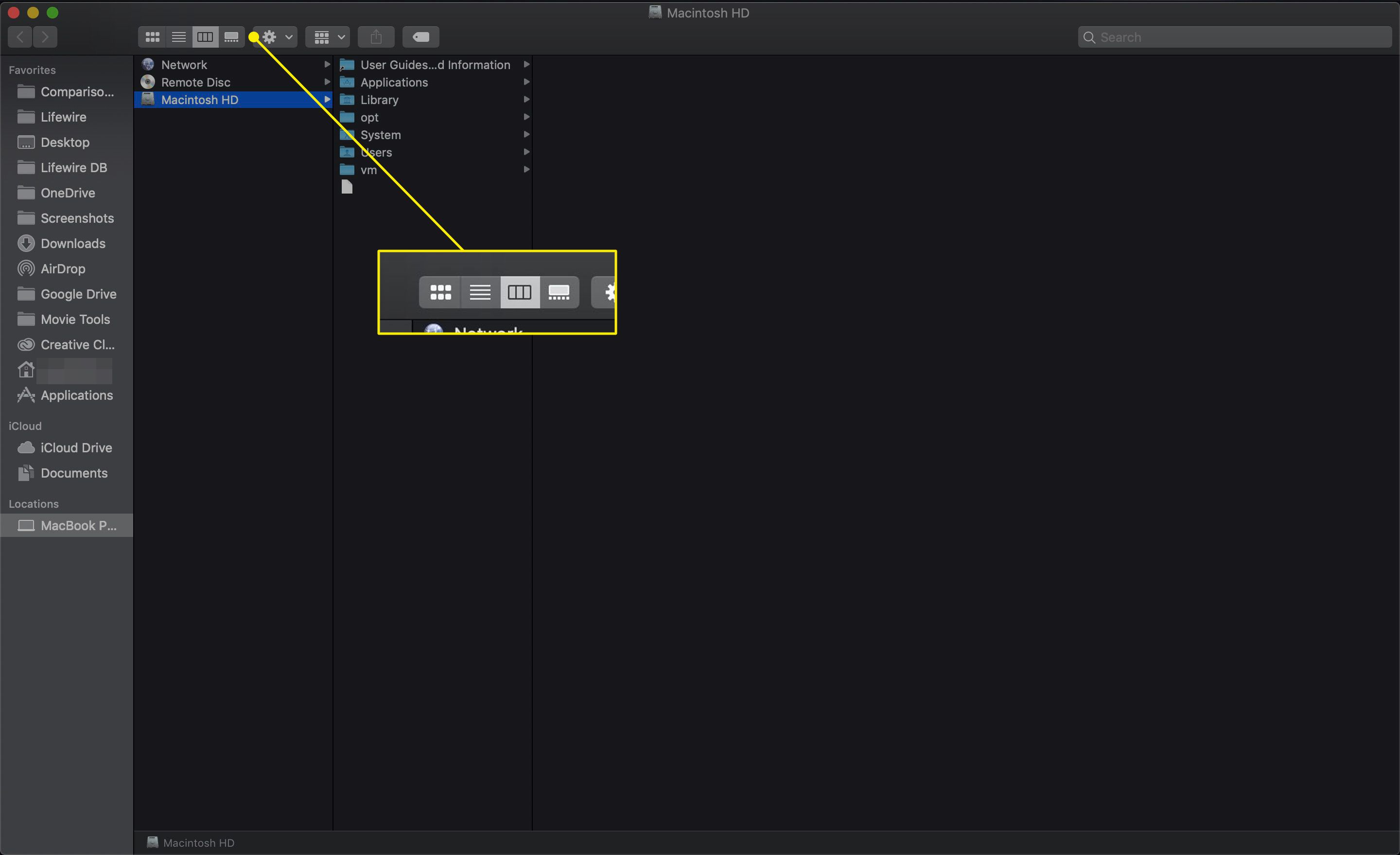Select the unnamed document file icon
Viewport: 1400px width, 855px height.
coord(347,187)
